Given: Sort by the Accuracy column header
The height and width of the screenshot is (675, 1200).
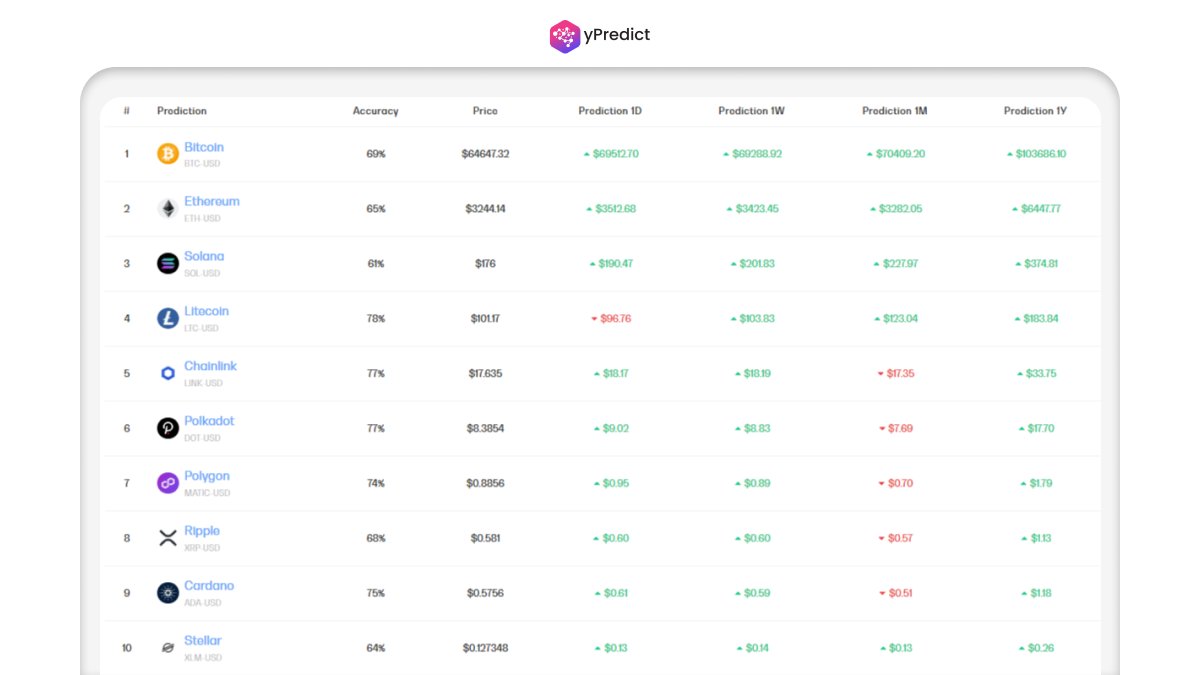Looking at the screenshot, I should (375, 111).
